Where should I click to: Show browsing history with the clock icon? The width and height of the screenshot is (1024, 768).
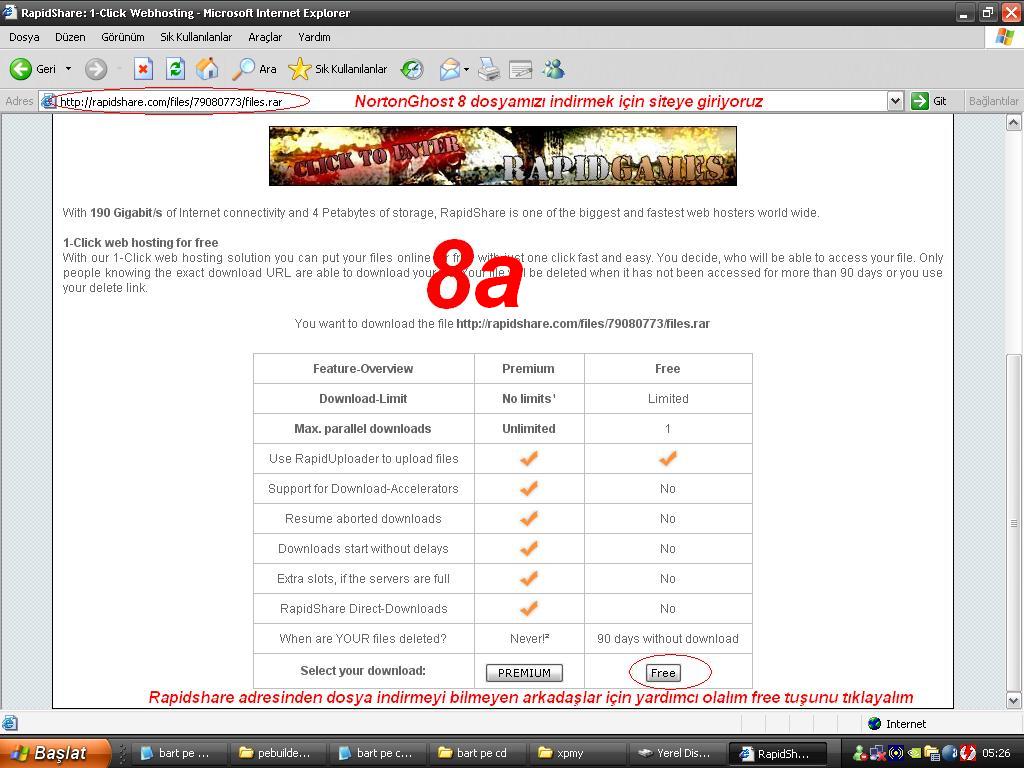point(411,69)
